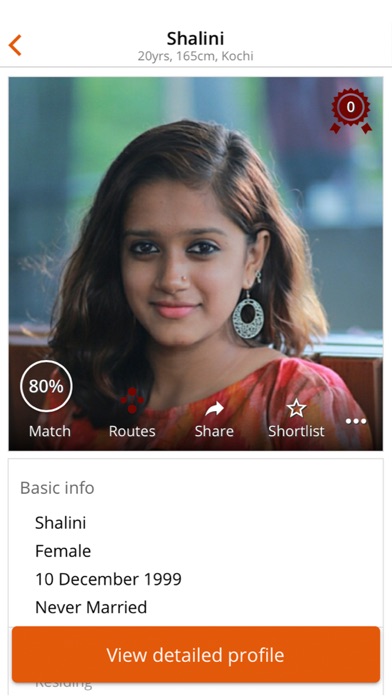Image resolution: width=392 pixels, height=696 pixels.
Task: Tap the red ribbon badge showing 0
Action: click(x=351, y=111)
